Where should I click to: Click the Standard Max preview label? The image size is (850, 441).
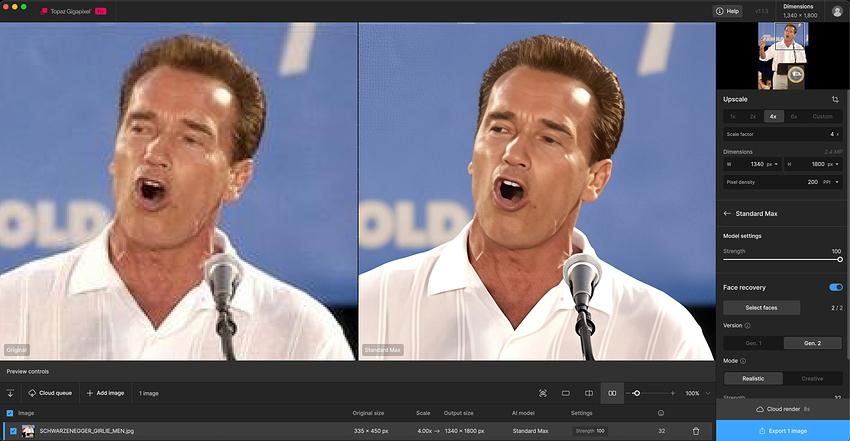(383, 350)
